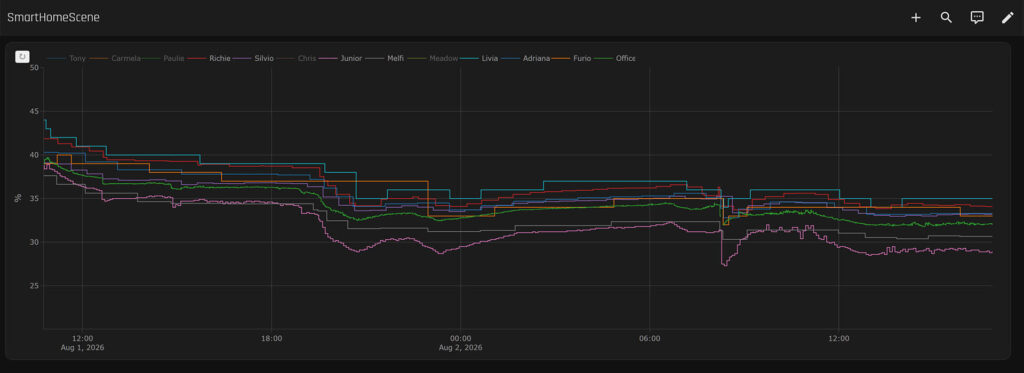Image resolution: width=1024 pixels, height=373 pixels.
Task: Show the hidden Paulie series
Action: [163, 58]
